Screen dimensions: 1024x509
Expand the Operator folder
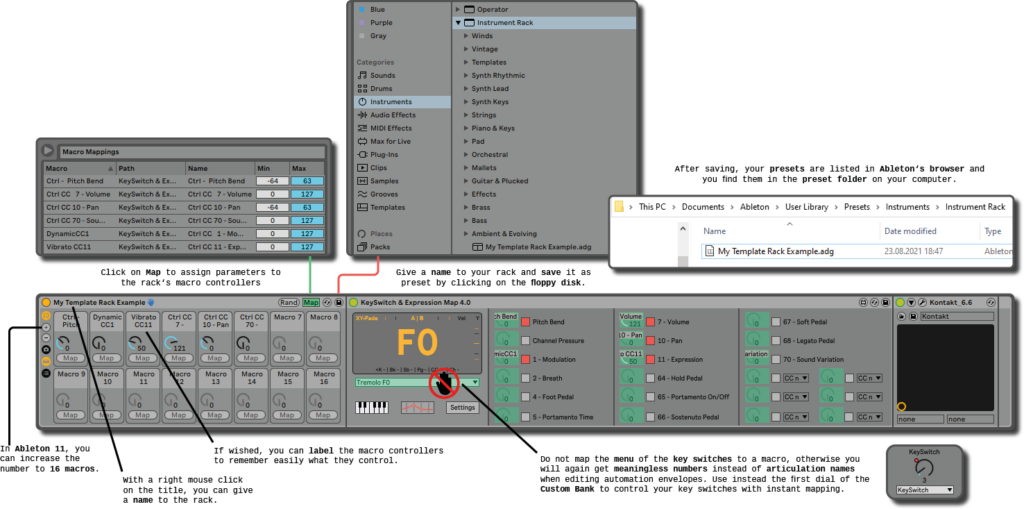coord(458,9)
